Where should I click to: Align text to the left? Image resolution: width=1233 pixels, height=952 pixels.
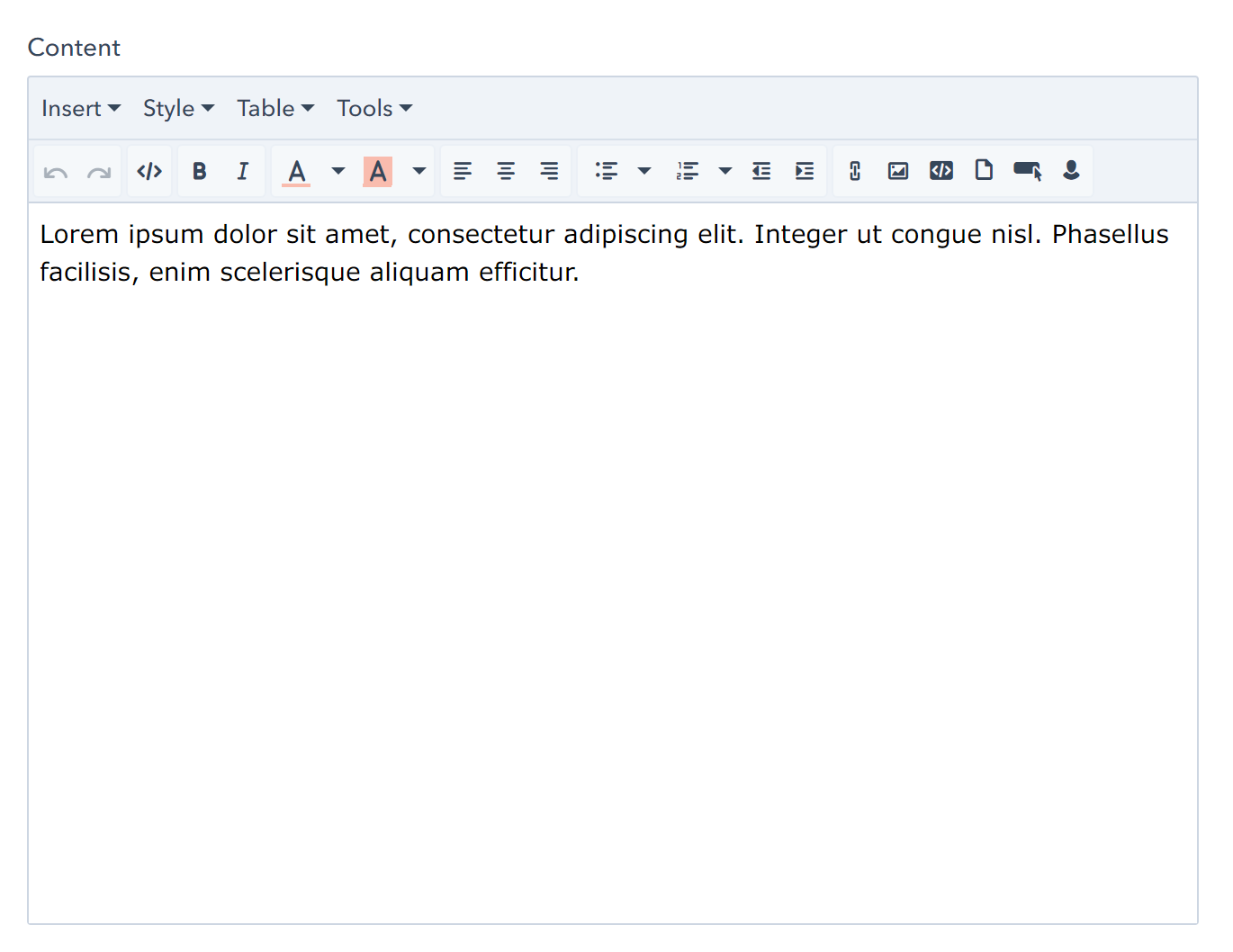point(463,171)
